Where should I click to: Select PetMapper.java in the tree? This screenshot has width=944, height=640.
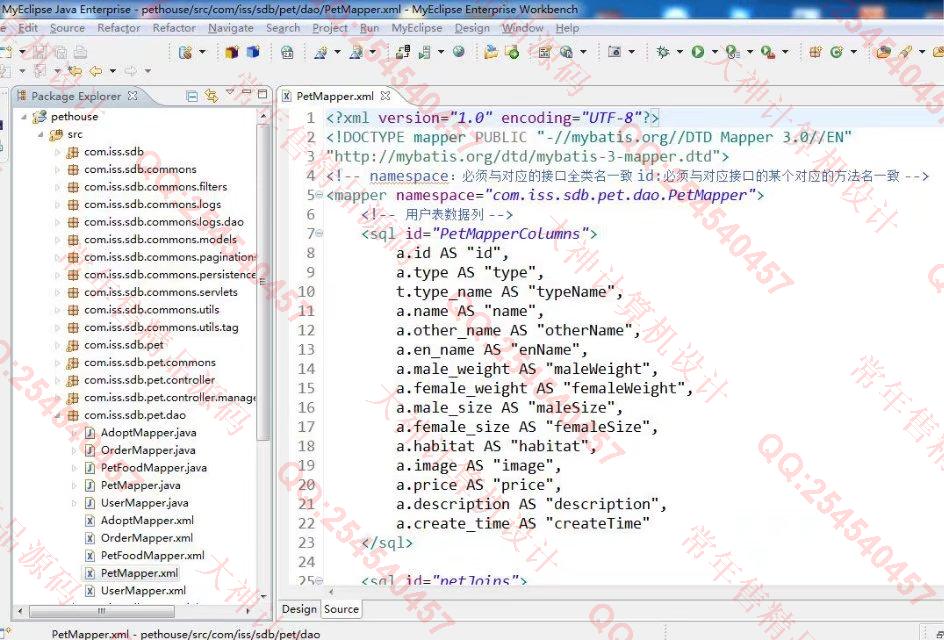pyautogui.click(x=140, y=485)
